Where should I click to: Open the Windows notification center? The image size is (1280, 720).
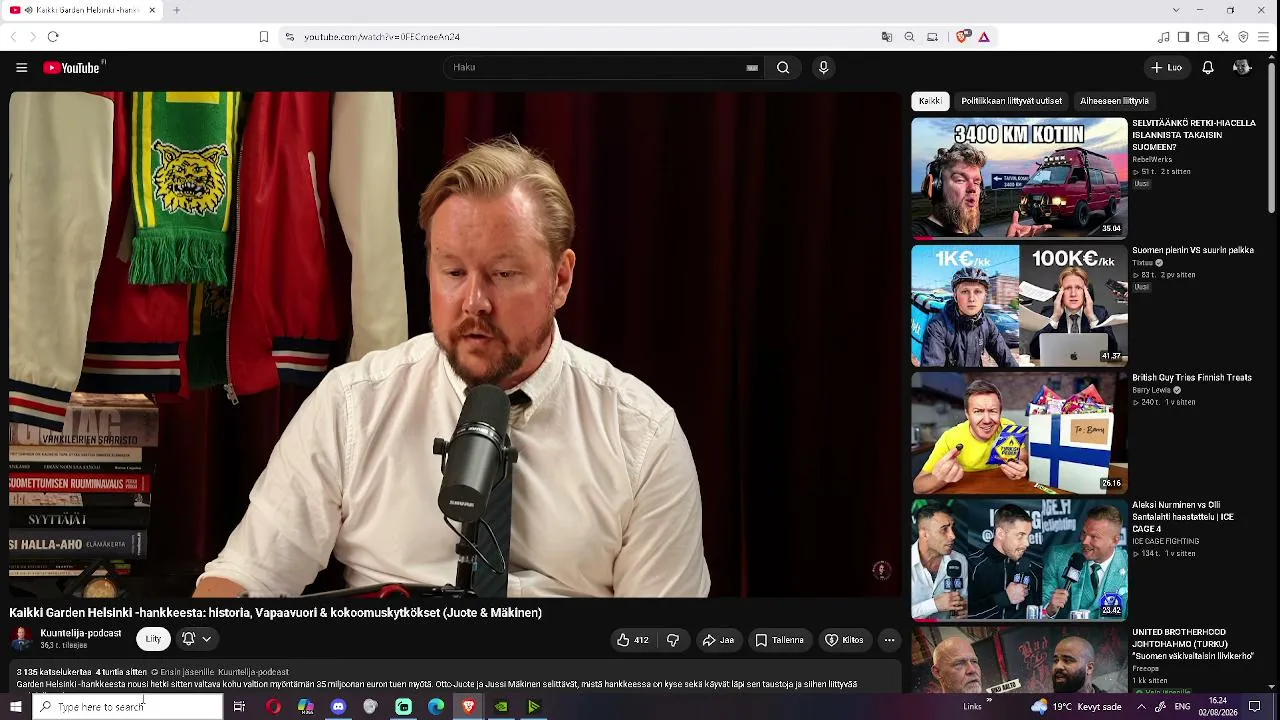1255,707
